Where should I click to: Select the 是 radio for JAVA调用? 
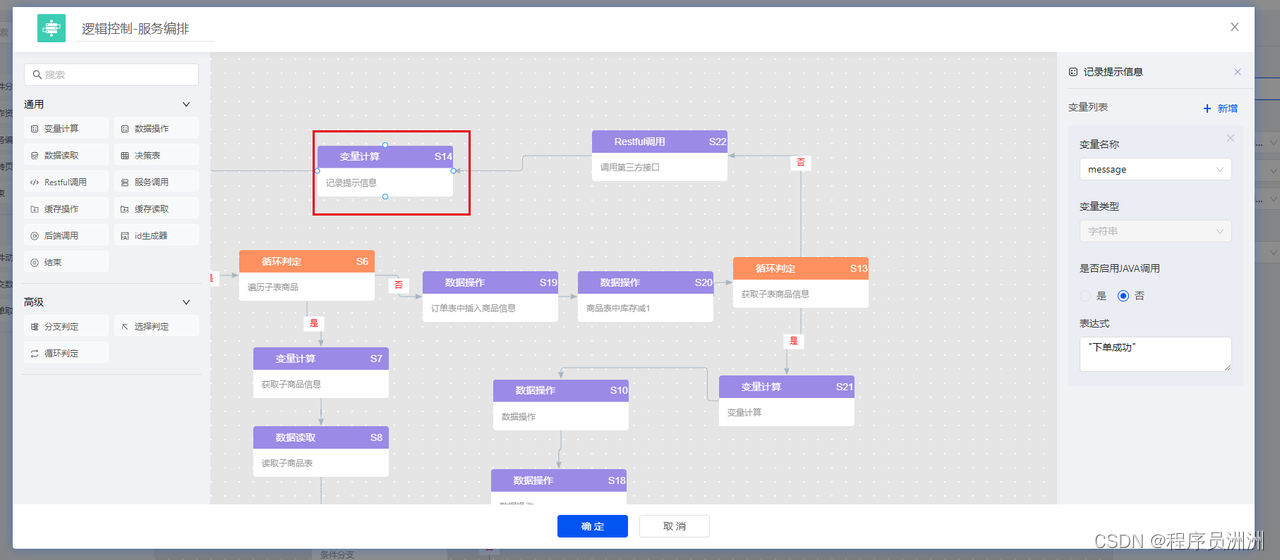[x=1086, y=296]
